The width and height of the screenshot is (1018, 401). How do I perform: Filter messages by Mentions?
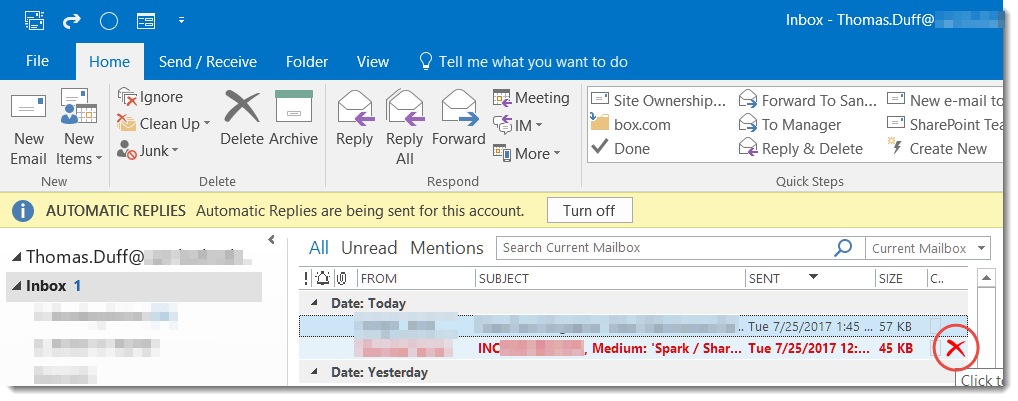(x=447, y=248)
